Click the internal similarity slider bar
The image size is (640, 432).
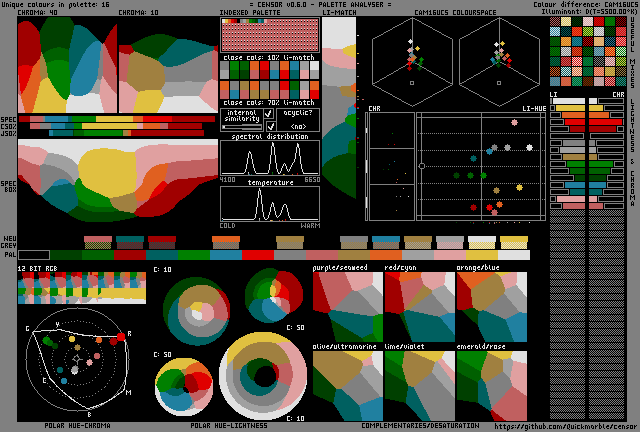point(241,127)
